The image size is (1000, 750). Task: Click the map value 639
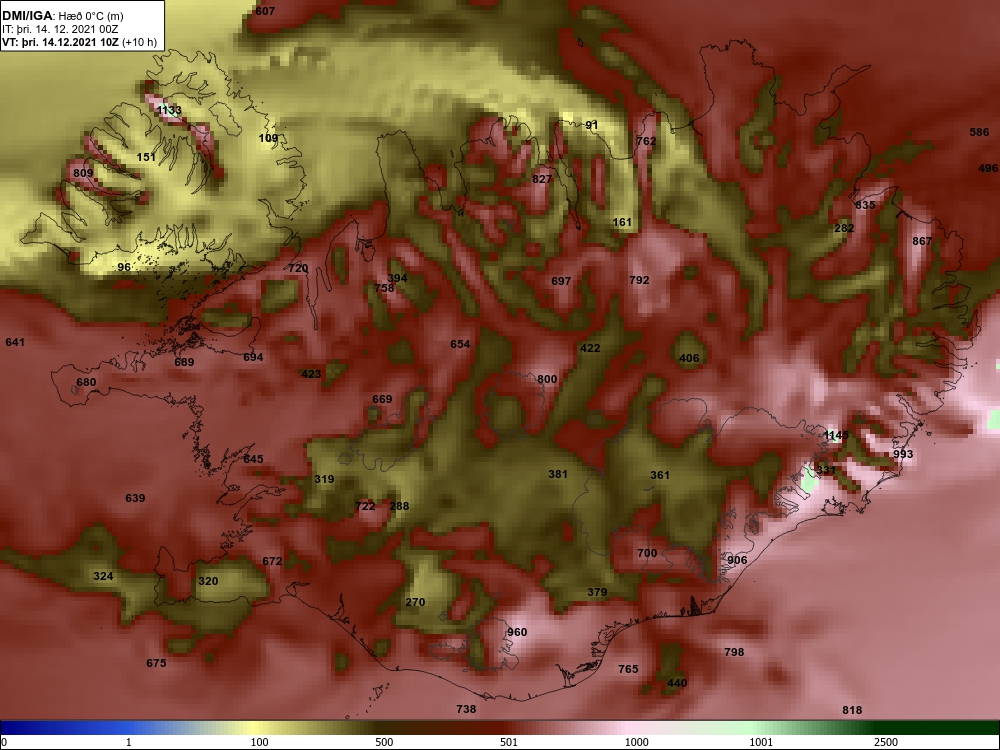(x=135, y=498)
